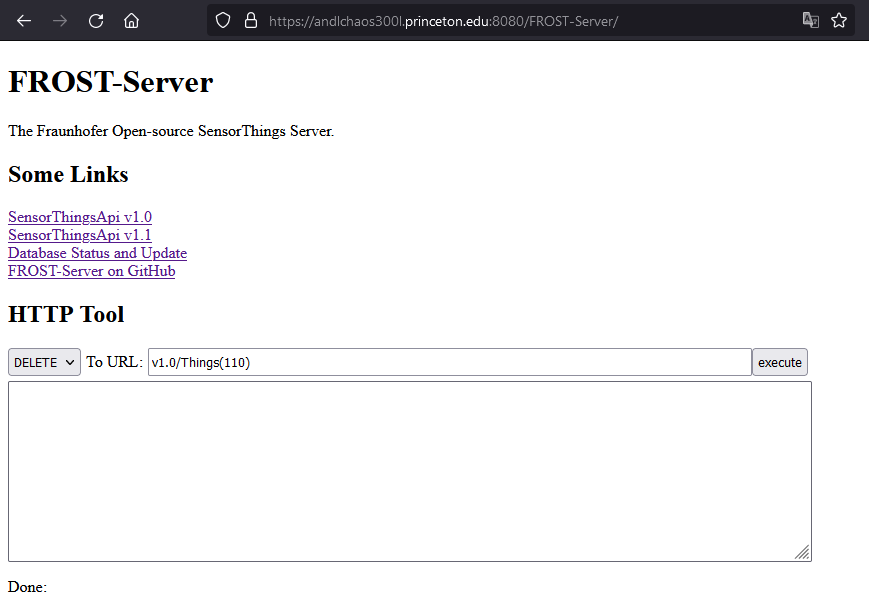Open the tracking protection shield icon
The height and width of the screenshot is (602, 869).
(x=223, y=20)
